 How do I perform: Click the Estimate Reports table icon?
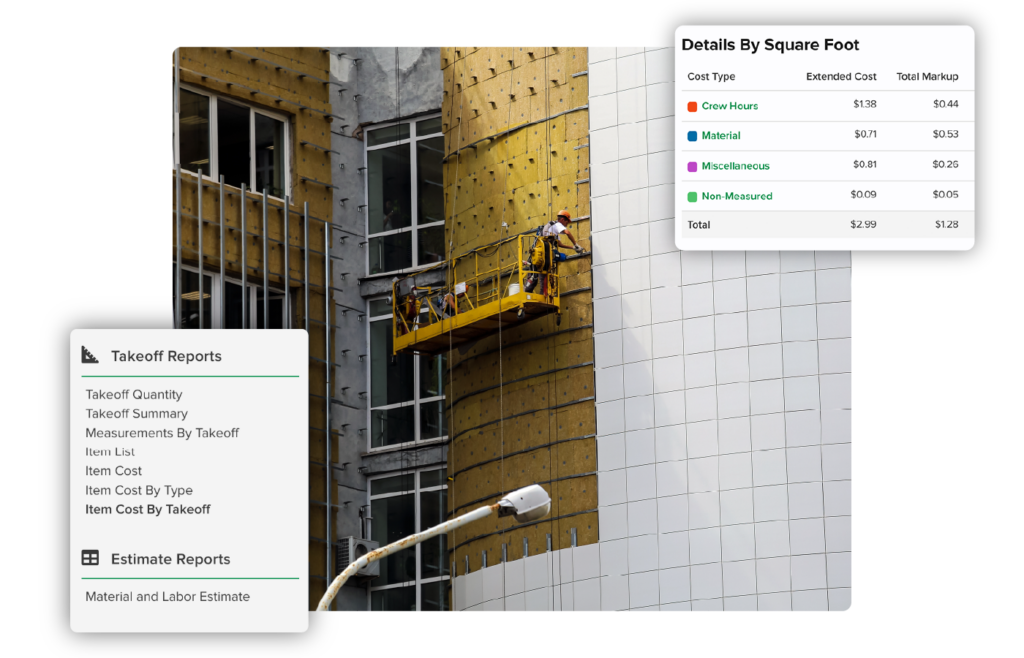pos(90,559)
